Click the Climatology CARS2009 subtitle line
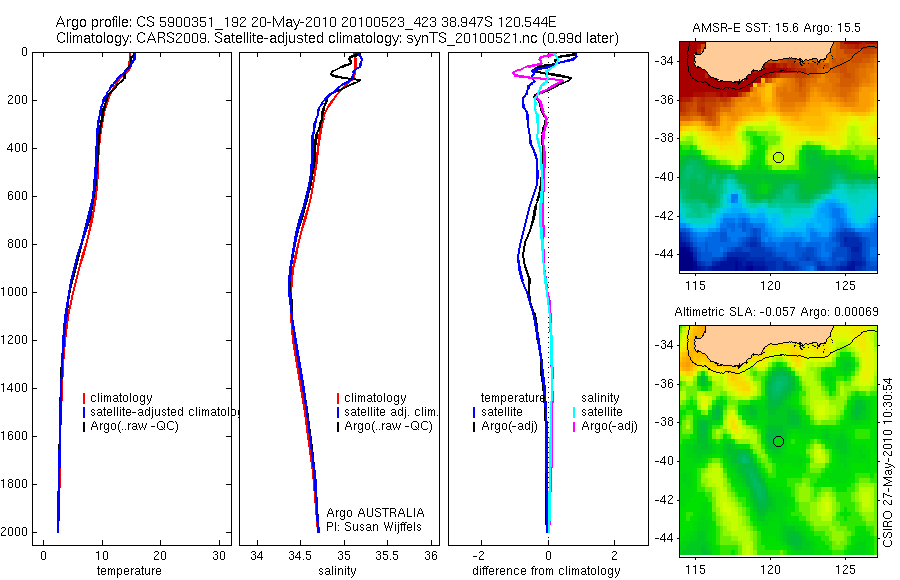The image size is (900, 580). click(x=338, y=38)
